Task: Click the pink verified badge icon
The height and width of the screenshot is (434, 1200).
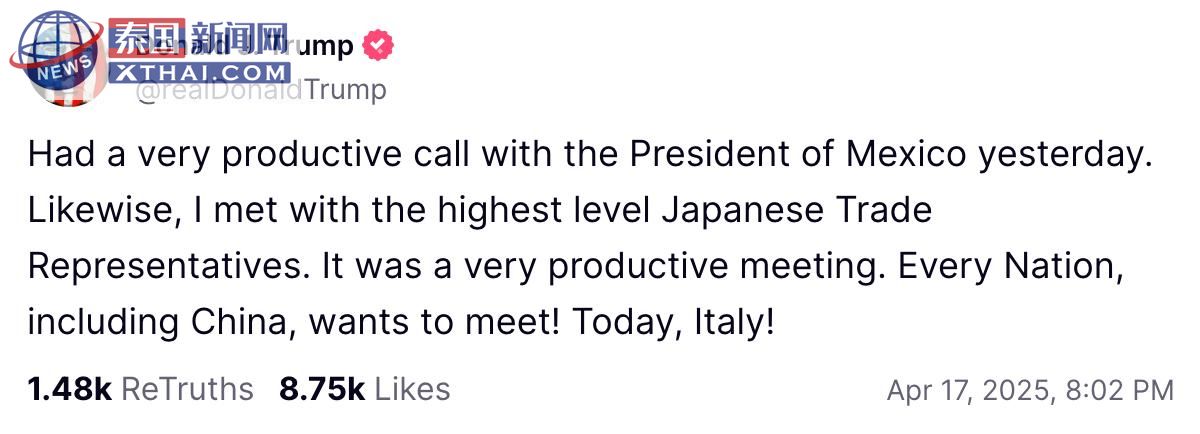Action: (x=379, y=46)
